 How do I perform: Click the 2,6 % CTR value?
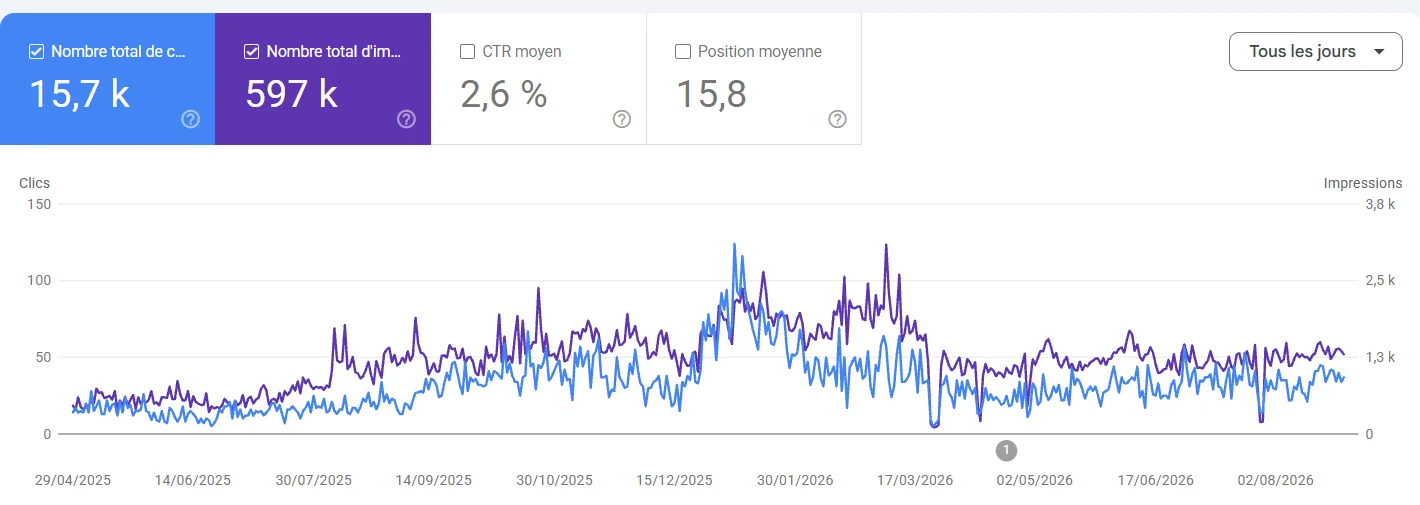point(504,94)
